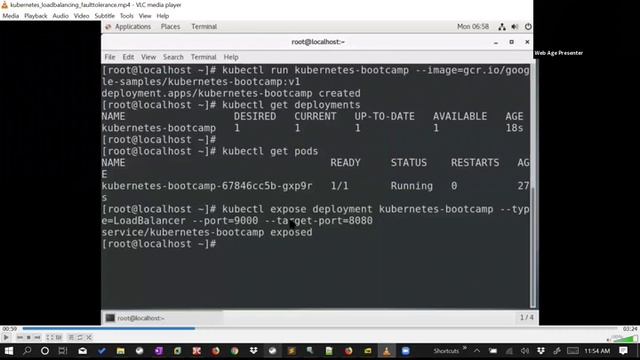Stop playback in VLC
The width and height of the screenshot is (640, 360).
pyautogui.click(x=28, y=338)
